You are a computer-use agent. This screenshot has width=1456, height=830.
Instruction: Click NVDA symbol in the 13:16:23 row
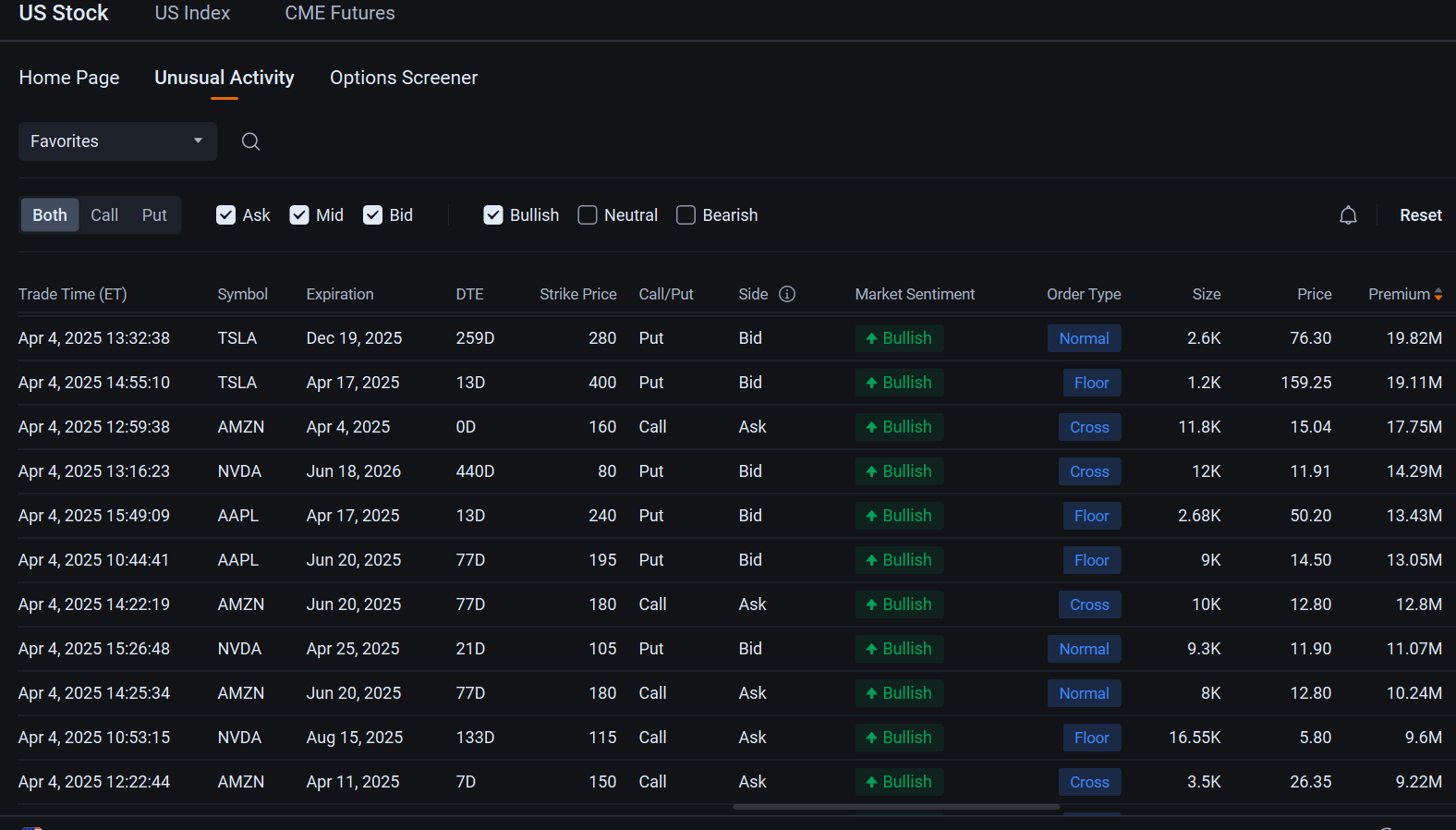pos(239,471)
